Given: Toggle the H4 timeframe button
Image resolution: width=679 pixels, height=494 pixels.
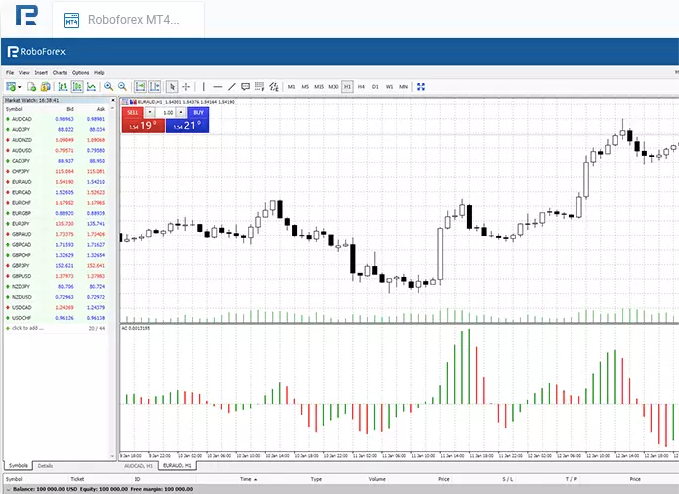Looking at the screenshot, I should click(362, 87).
